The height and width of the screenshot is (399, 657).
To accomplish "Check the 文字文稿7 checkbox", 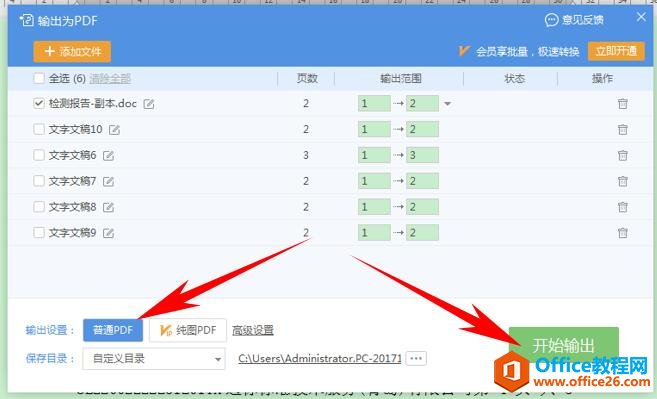I will coord(39,181).
